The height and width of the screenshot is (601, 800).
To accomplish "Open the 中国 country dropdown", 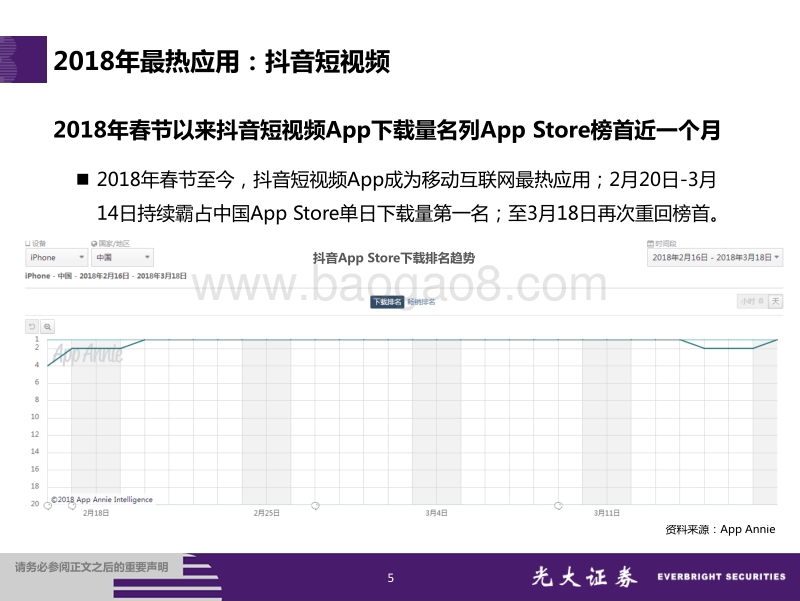I will point(122,257).
